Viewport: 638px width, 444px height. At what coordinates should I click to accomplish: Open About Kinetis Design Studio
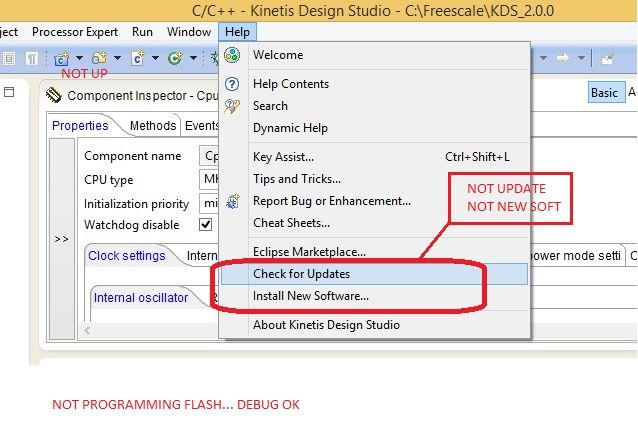point(374,324)
